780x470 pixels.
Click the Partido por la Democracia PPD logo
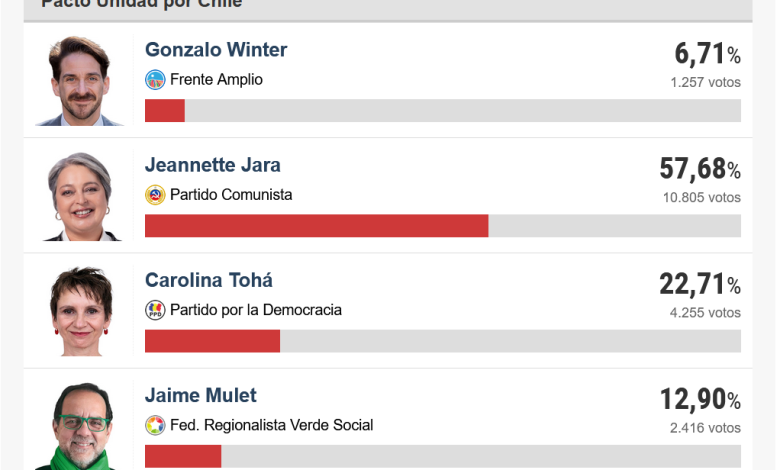155,310
